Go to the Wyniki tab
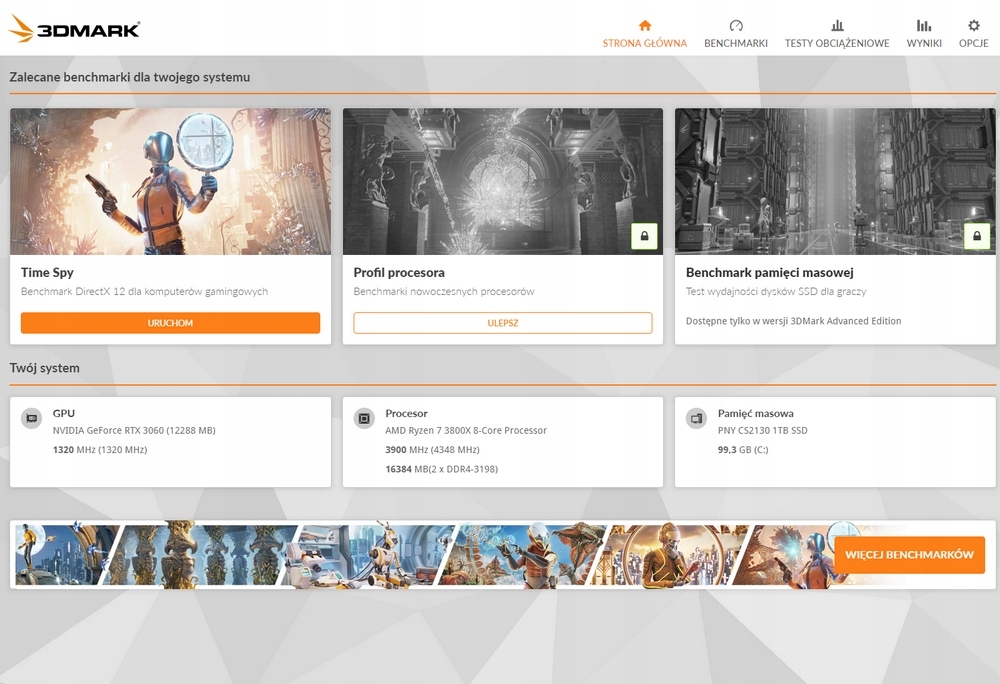The height and width of the screenshot is (684, 1000). coord(924,34)
